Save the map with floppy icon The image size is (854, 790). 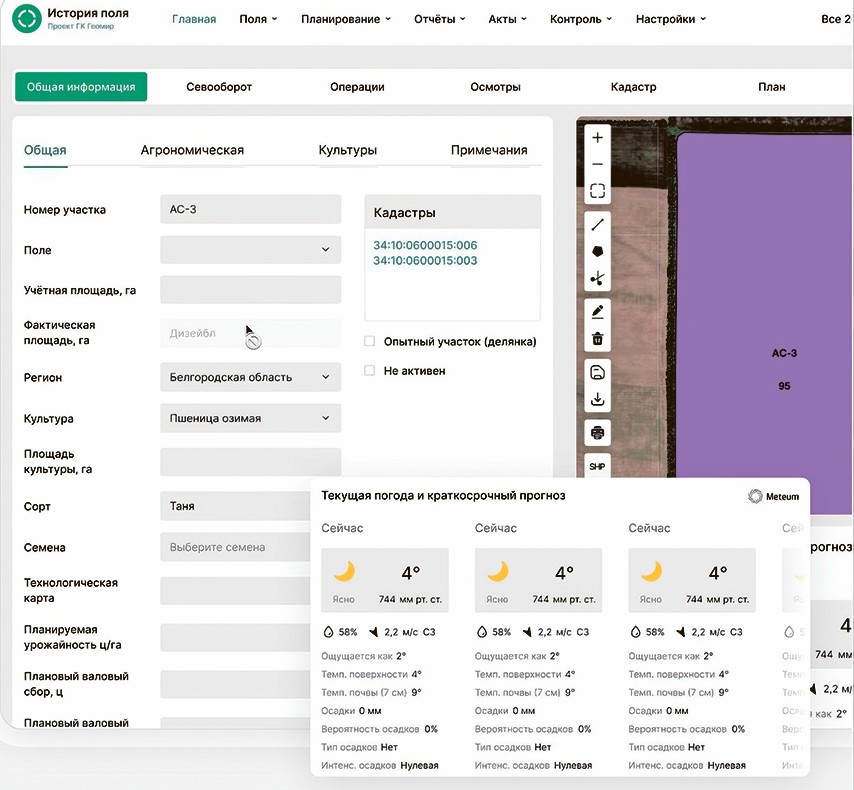(x=597, y=372)
